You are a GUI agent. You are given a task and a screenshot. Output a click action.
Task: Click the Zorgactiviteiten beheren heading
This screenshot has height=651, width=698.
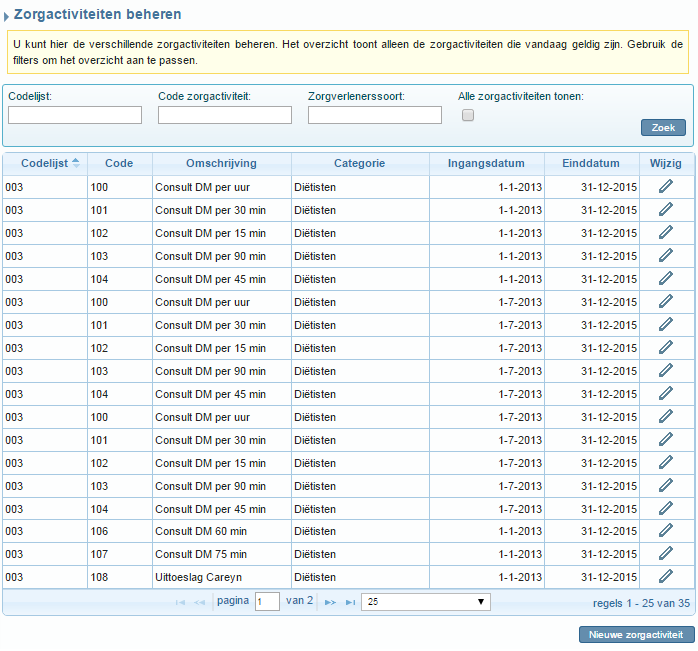pyautogui.click(x=97, y=14)
